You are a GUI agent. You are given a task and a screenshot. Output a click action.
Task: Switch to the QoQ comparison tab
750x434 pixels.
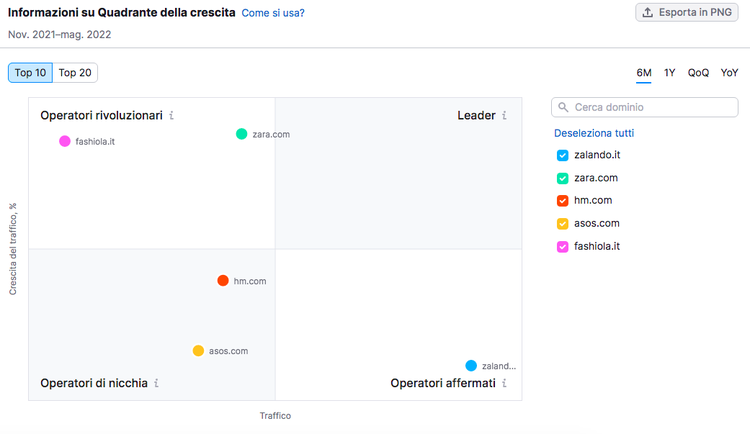pos(698,73)
